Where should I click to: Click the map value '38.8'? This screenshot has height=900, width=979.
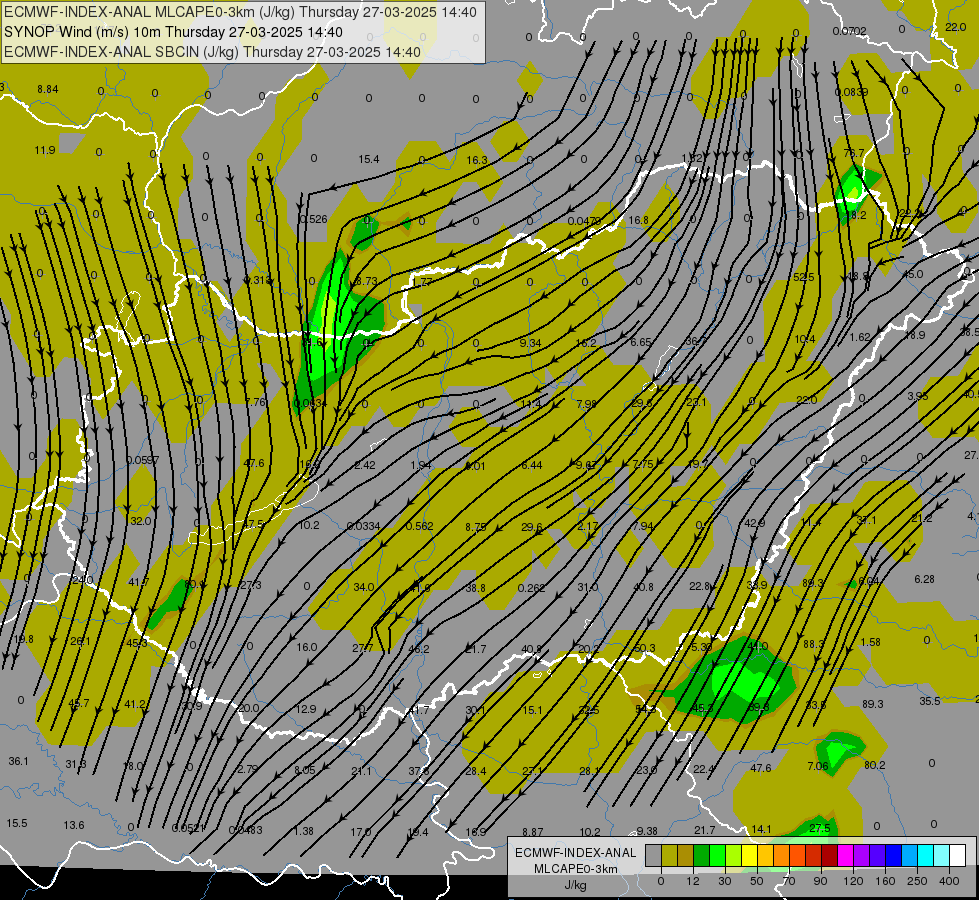475,588
